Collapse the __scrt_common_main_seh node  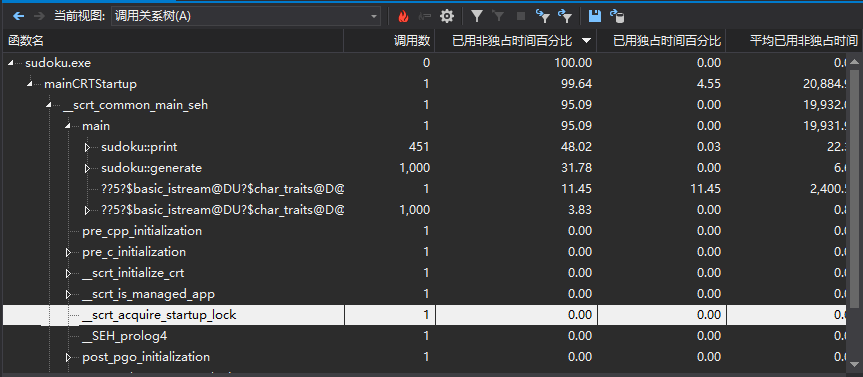point(49,105)
